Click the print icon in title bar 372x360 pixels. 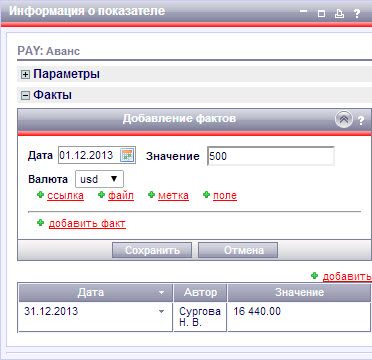coord(339,14)
